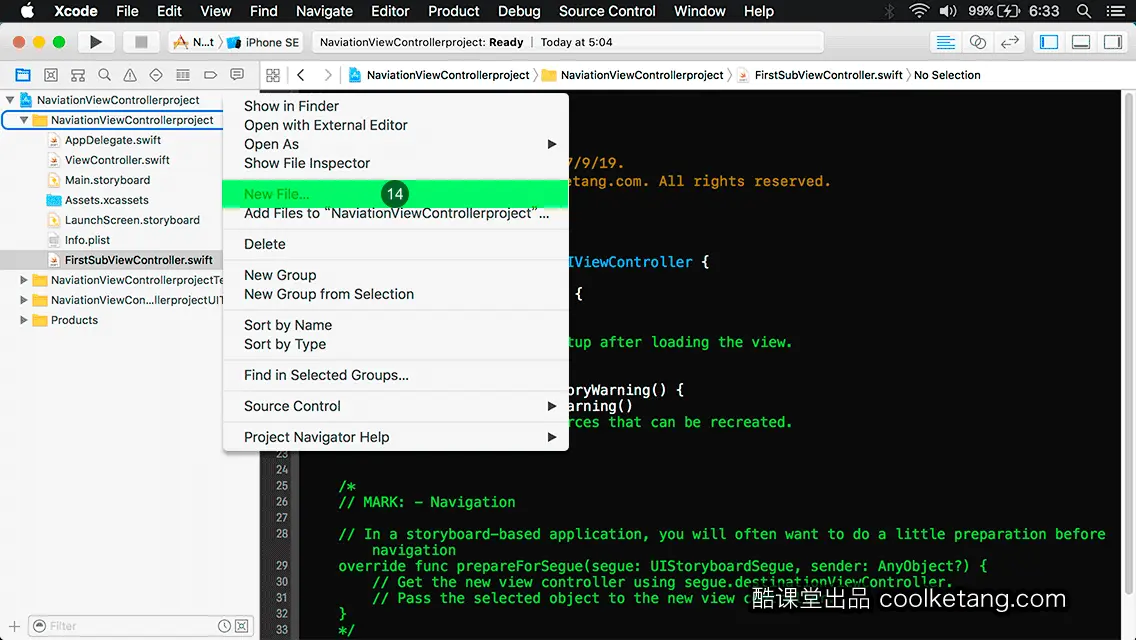Collapse the root NaviationViewControllerproject project
The height and width of the screenshot is (640, 1136).
(x=10, y=100)
